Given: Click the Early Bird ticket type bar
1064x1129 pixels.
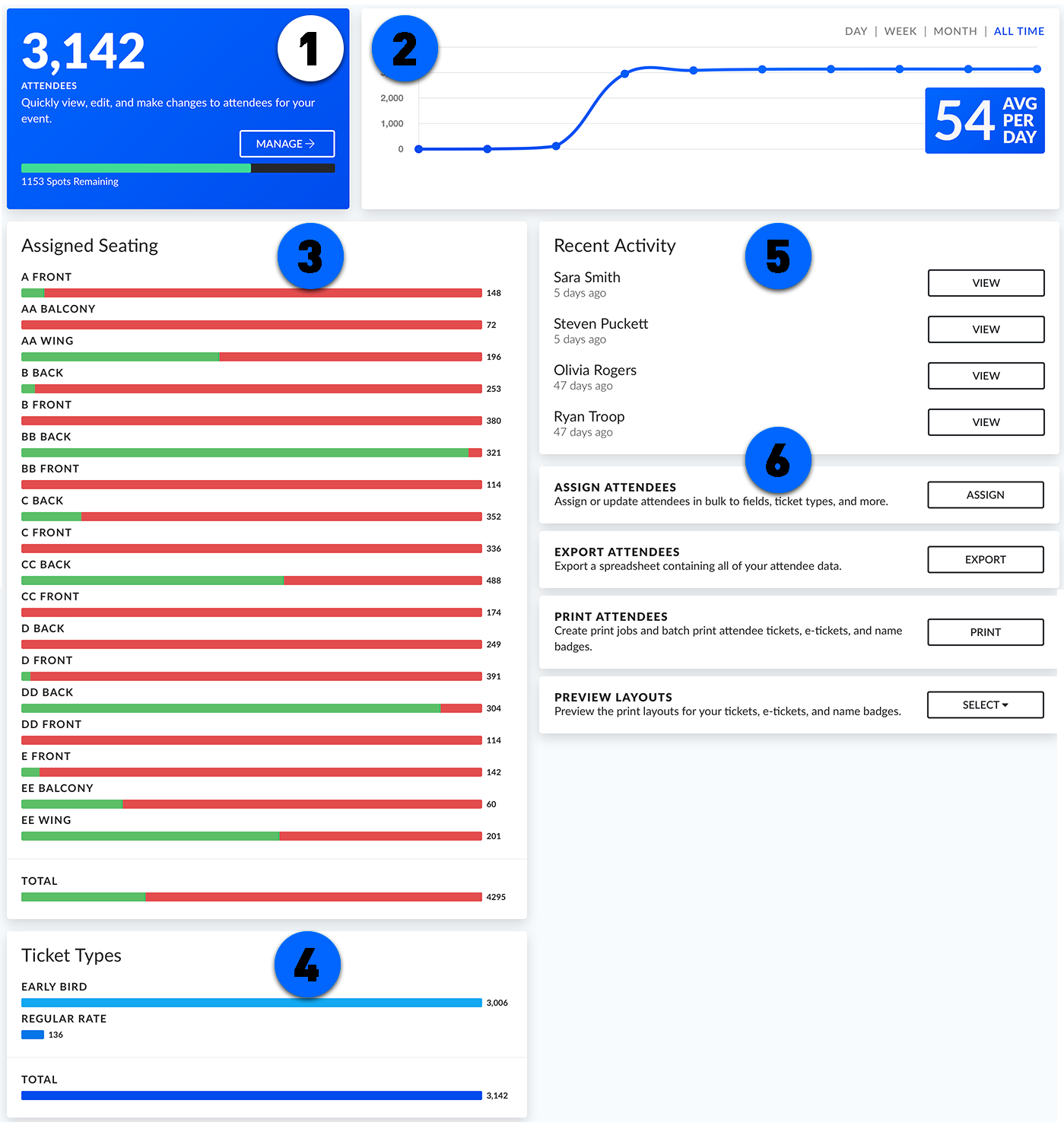Looking at the screenshot, I should (251, 1003).
